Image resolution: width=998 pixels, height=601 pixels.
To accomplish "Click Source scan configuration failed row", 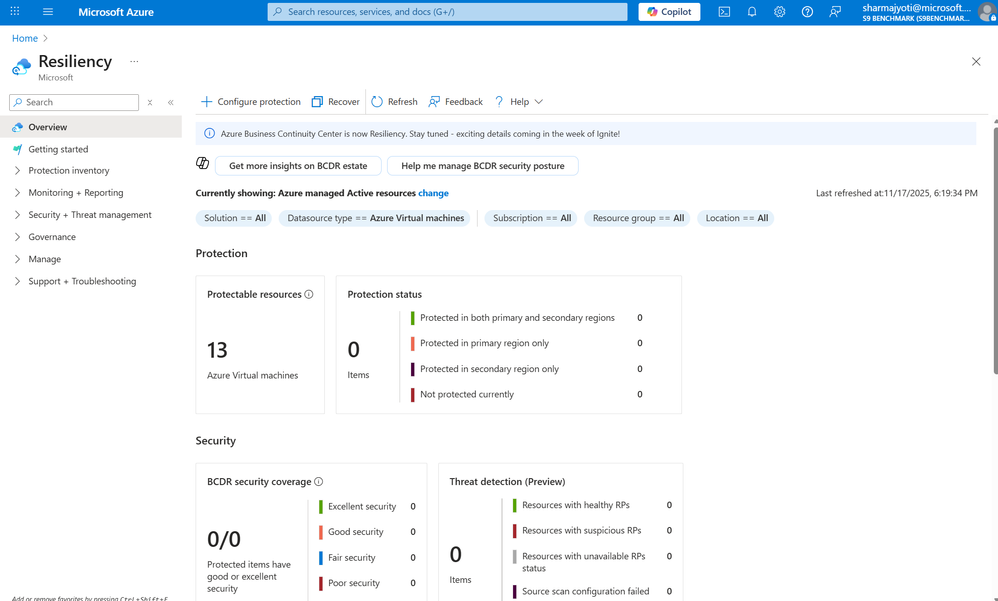I will [593, 591].
